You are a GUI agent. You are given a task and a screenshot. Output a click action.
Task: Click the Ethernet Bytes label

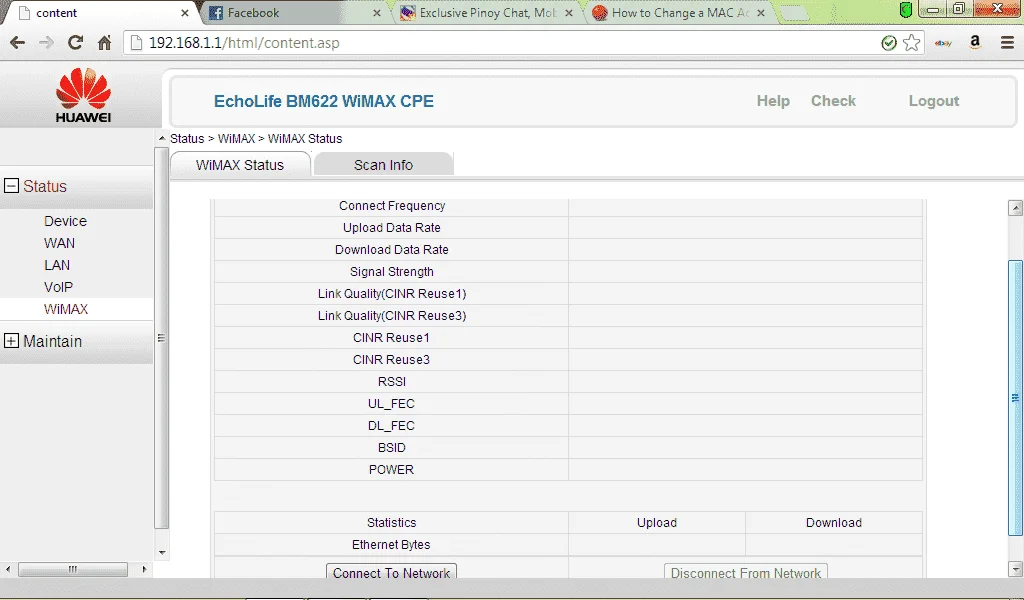click(391, 545)
